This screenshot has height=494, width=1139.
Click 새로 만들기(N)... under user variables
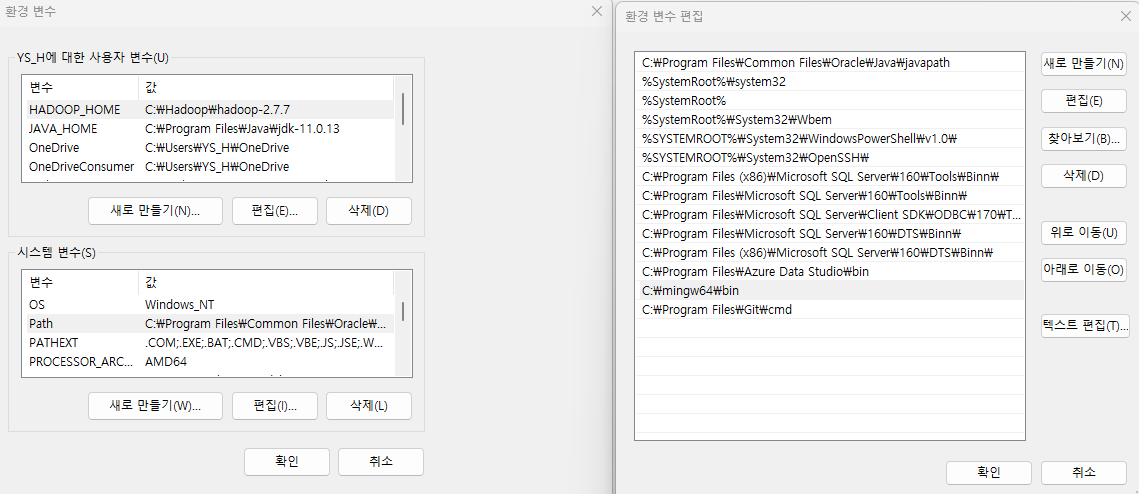pyautogui.click(x=155, y=211)
